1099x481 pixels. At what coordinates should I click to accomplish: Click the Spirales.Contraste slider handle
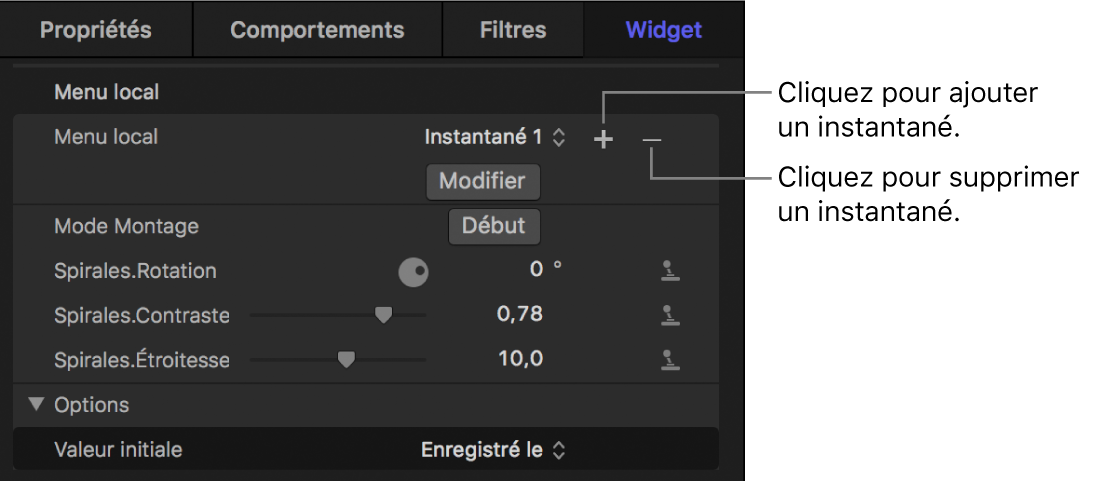[x=382, y=315]
